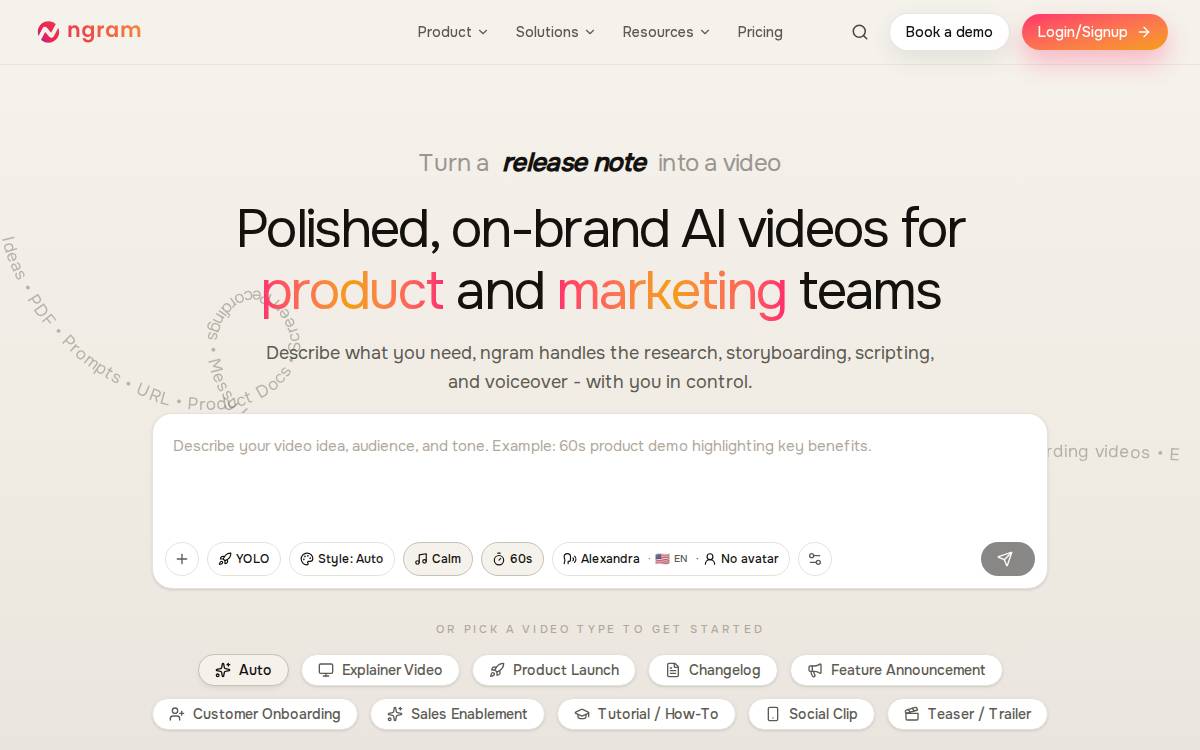
Task: Focus the video idea description field
Action: pyautogui.click(x=600, y=475)
